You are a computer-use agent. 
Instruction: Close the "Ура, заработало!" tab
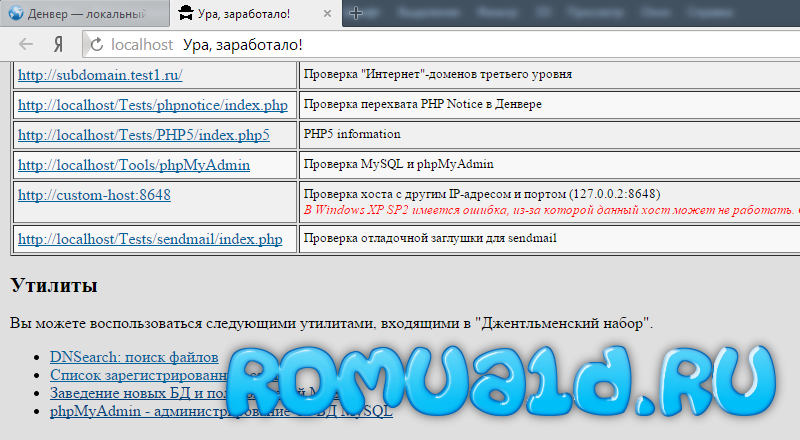pyautogui.click(x=328, y=14)
